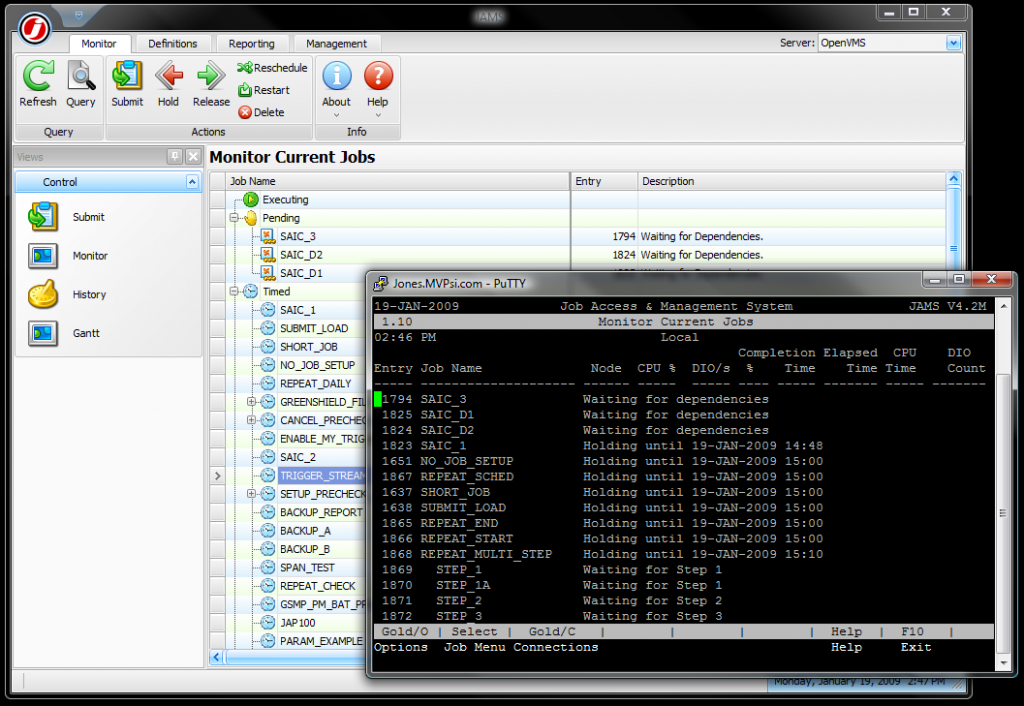
Task: Click Job Menu in the PuTTY terminal
Action: (x=475, y=647)
